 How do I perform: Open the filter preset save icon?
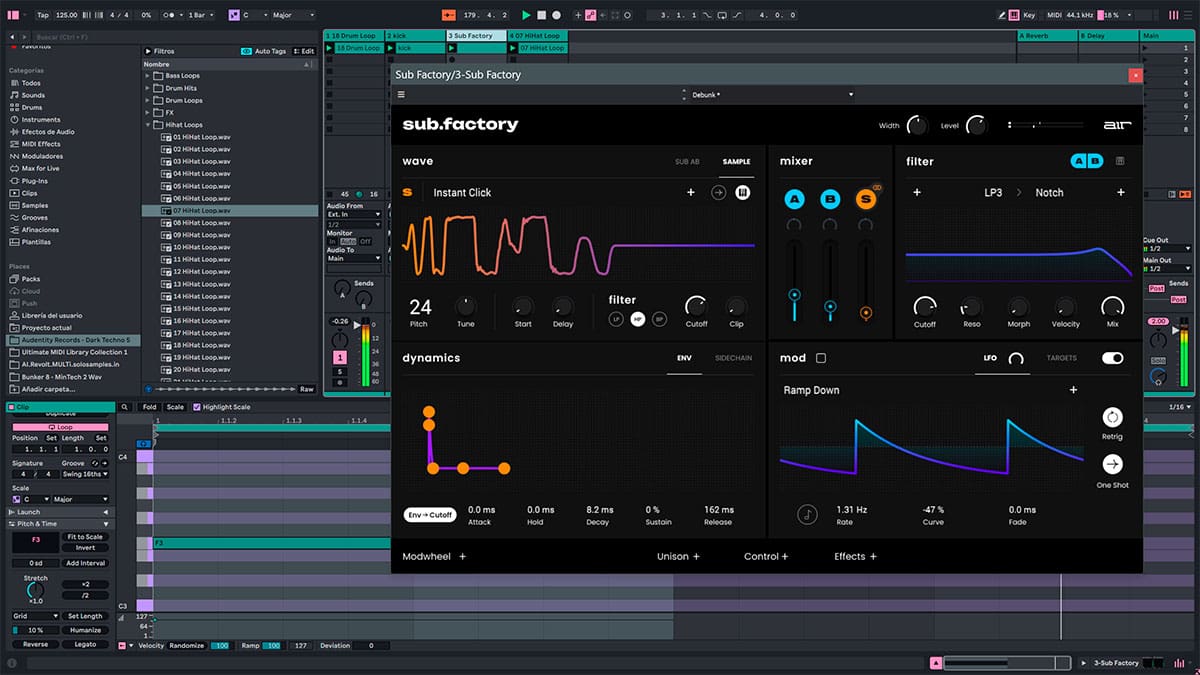1120,161
